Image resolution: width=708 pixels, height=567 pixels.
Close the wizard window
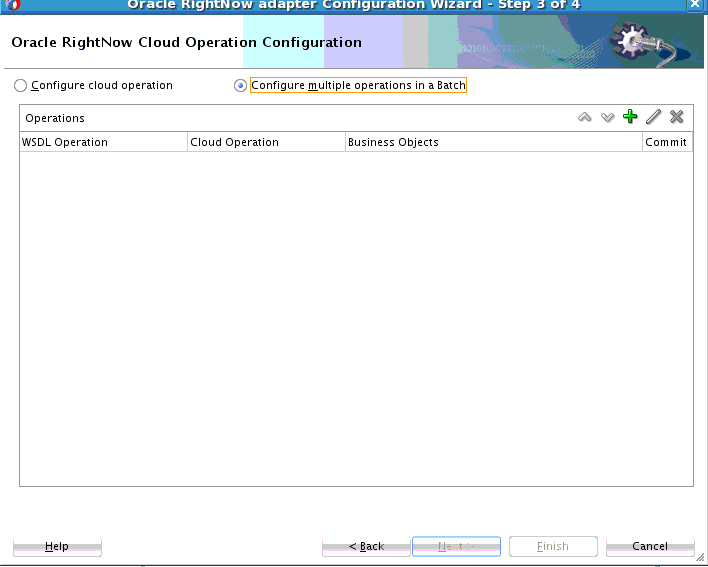pyautogui.click(x=695, y=4)
